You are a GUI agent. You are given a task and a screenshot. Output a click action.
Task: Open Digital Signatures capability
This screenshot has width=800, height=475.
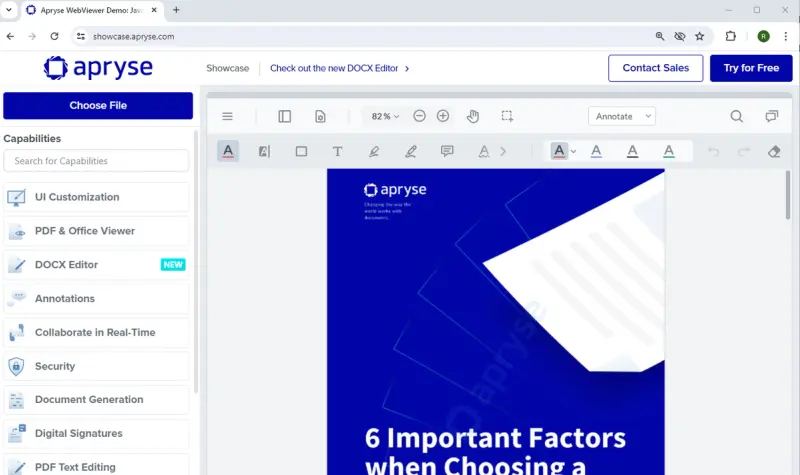(96, 433)
